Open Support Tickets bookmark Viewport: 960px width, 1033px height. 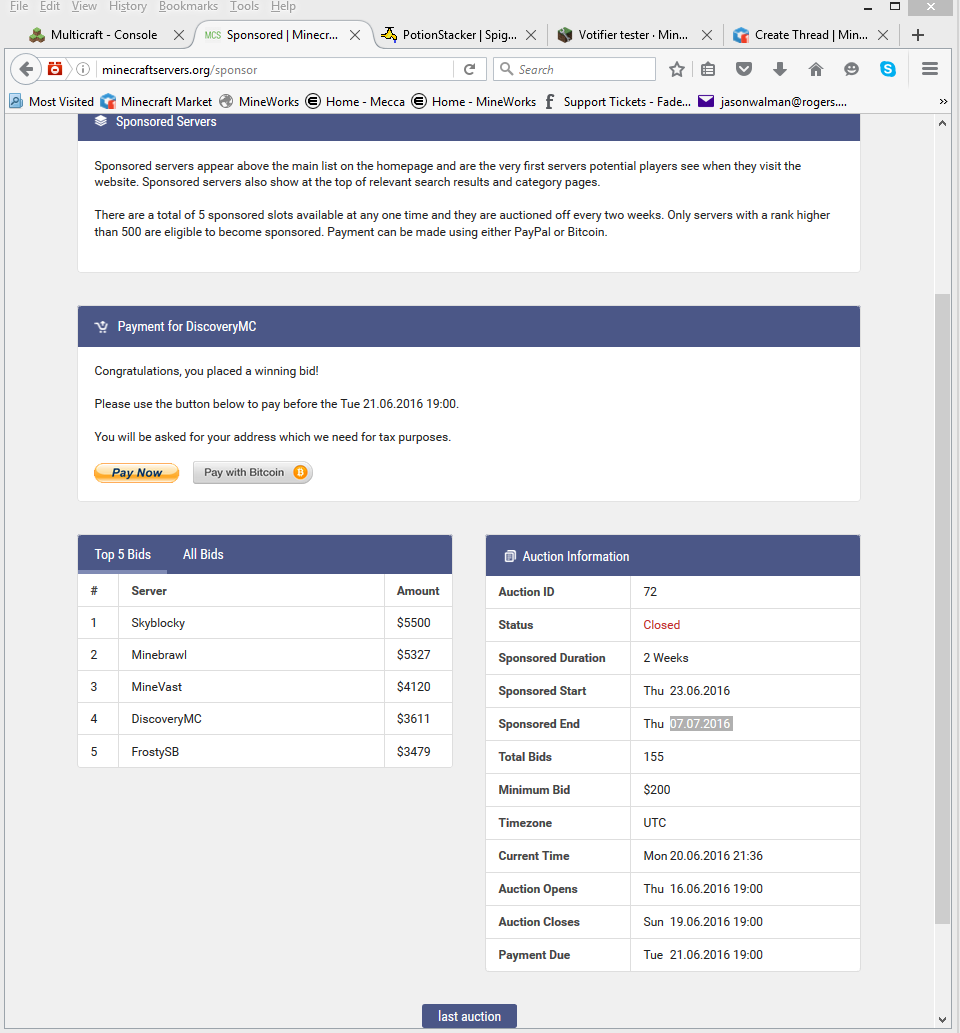[x=617, y=101]
